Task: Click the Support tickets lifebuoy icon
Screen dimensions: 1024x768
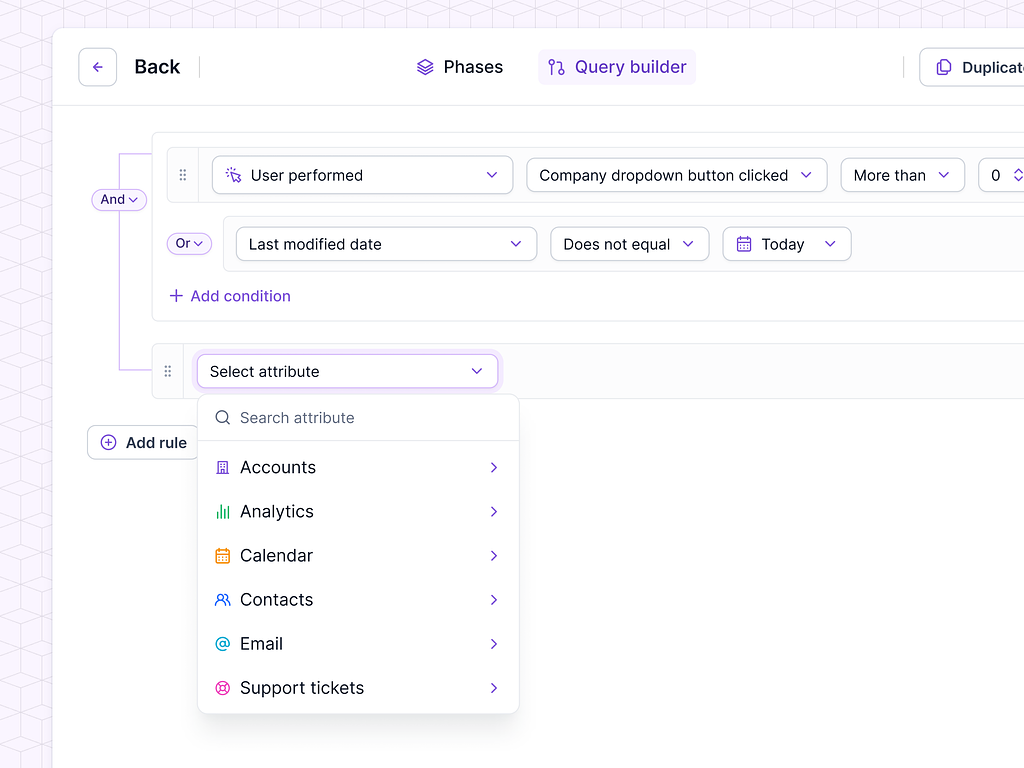Action: click(223, 688)
